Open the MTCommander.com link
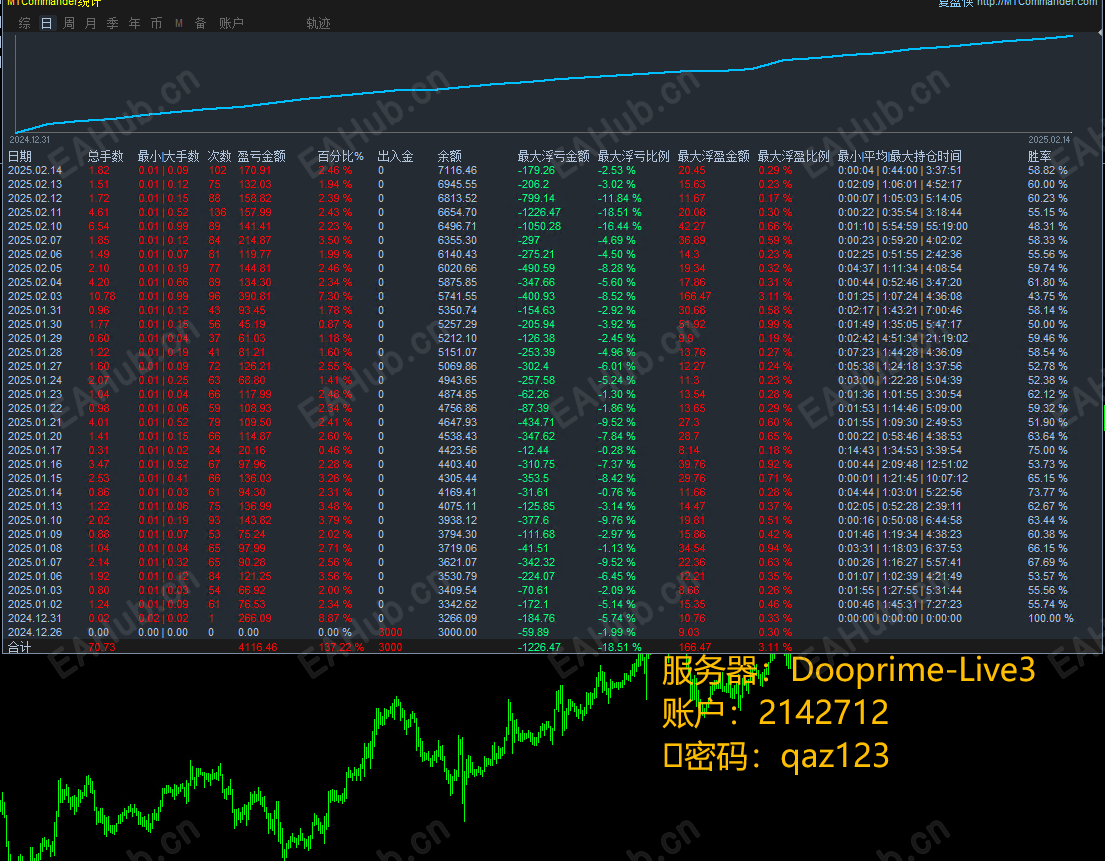 [1037, 3]
